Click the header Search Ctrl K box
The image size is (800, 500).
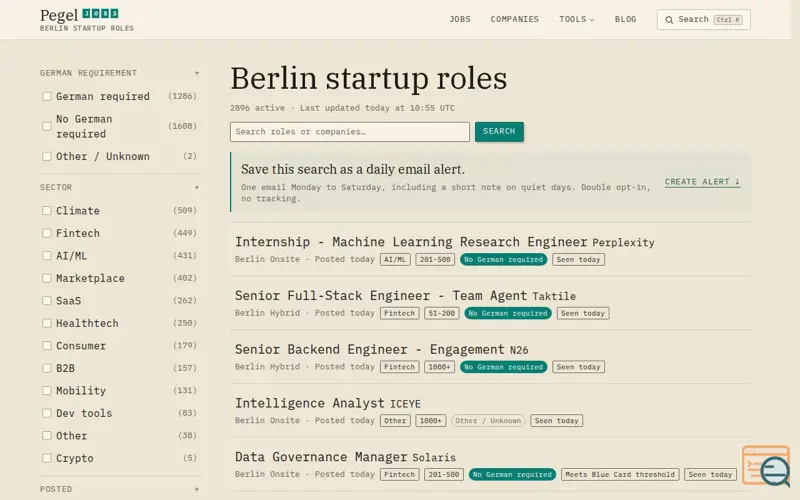[704, 20]
